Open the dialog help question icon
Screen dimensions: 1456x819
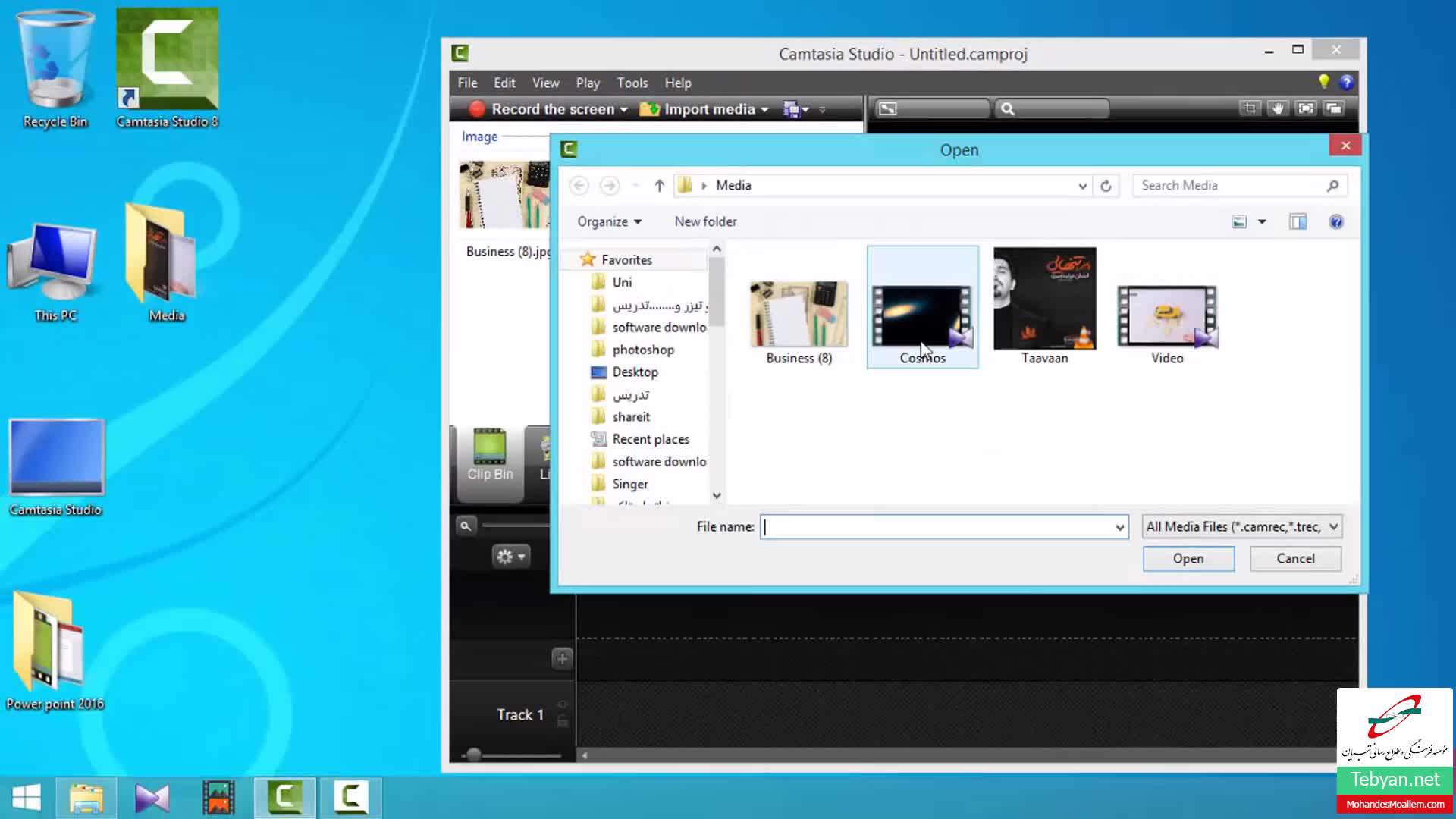click(x=1336, y=222)
